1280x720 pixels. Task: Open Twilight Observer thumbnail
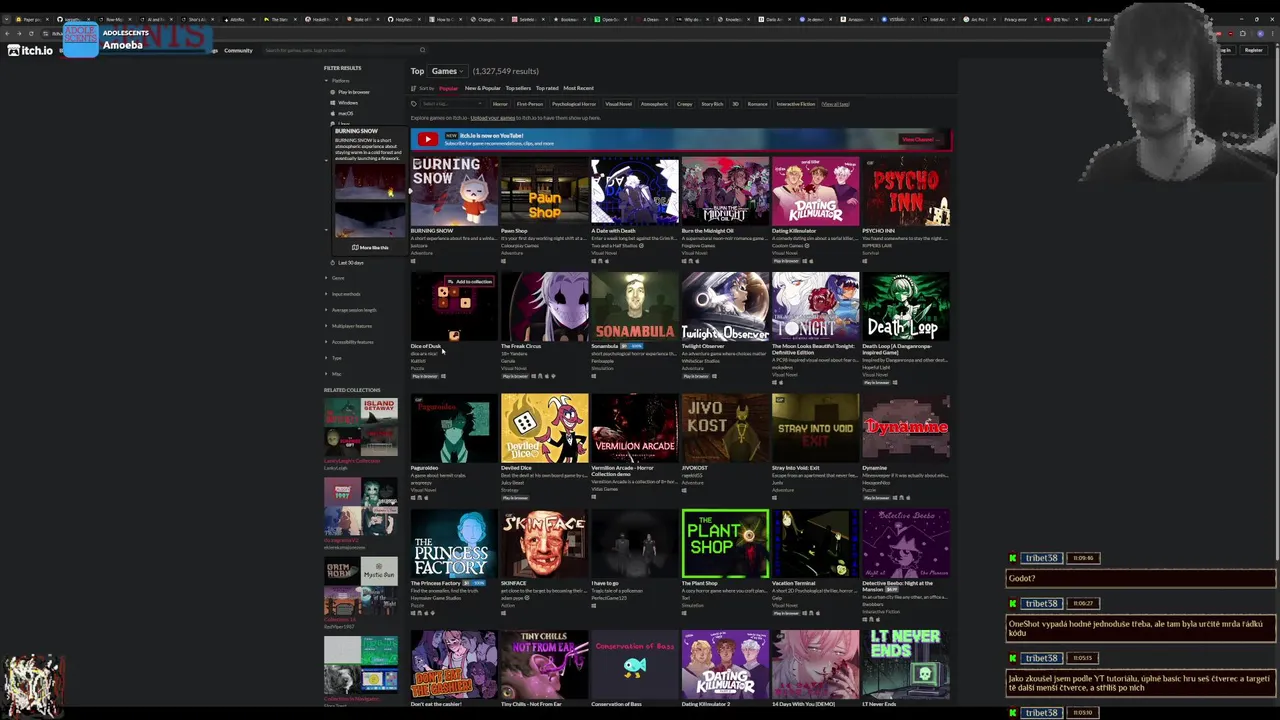(x=725, y=307)
